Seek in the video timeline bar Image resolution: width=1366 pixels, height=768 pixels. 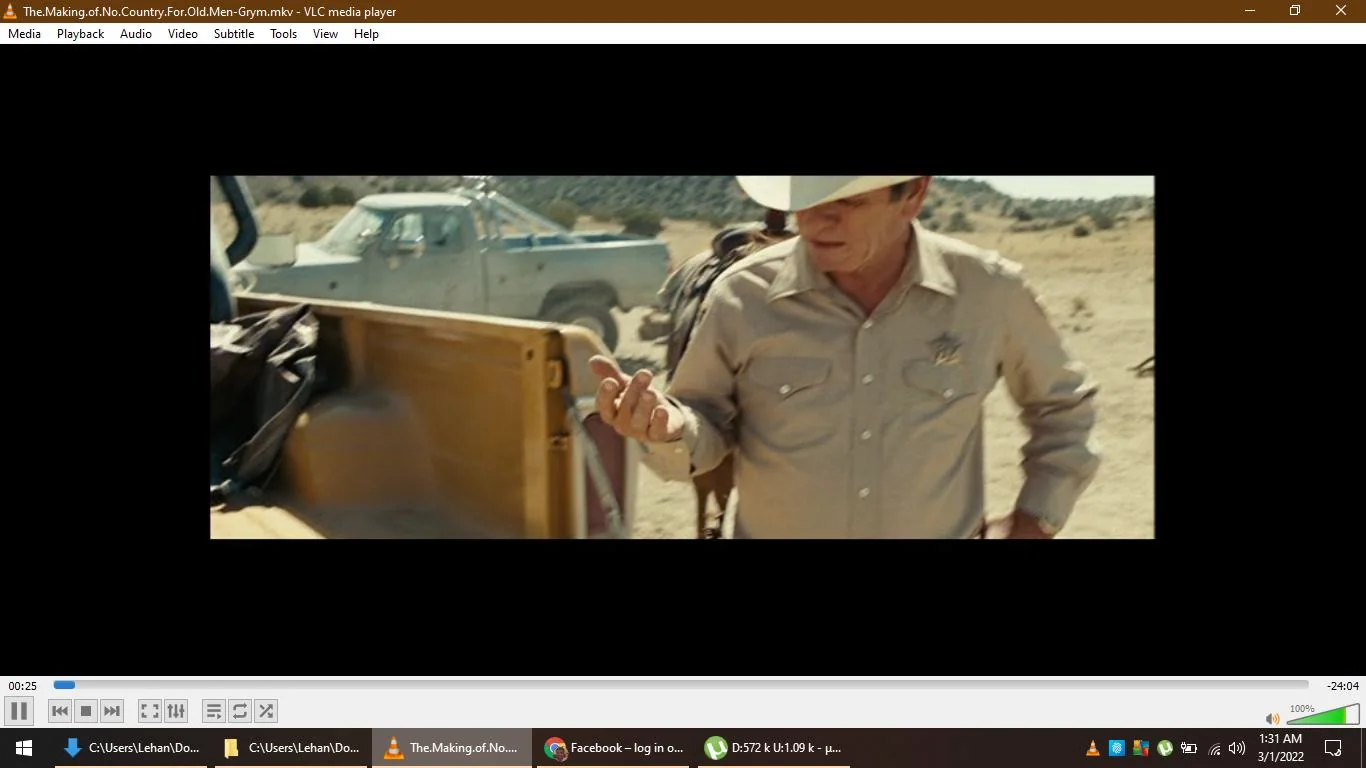681,685
